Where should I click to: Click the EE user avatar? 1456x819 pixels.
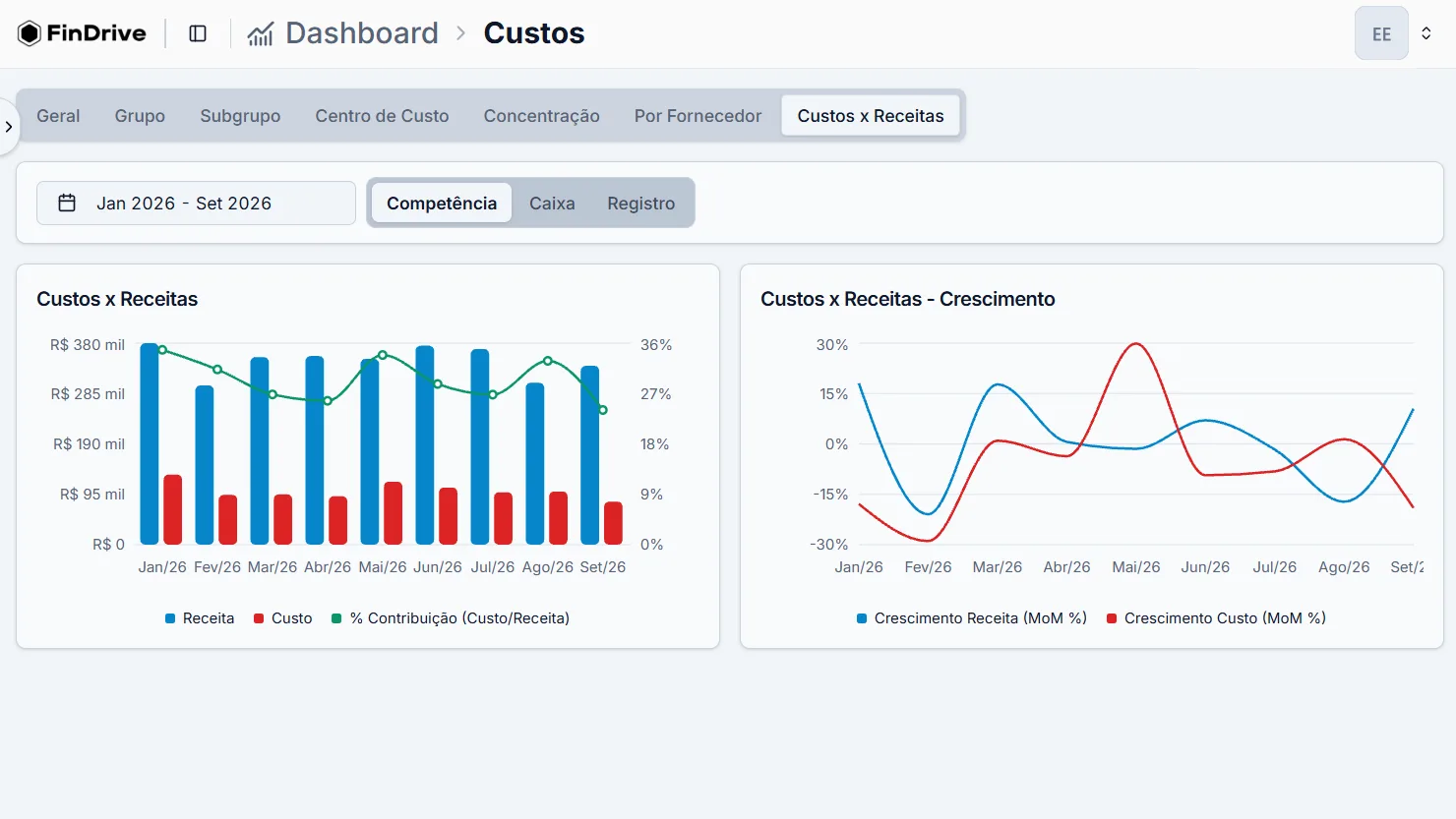pos(1381,33)
